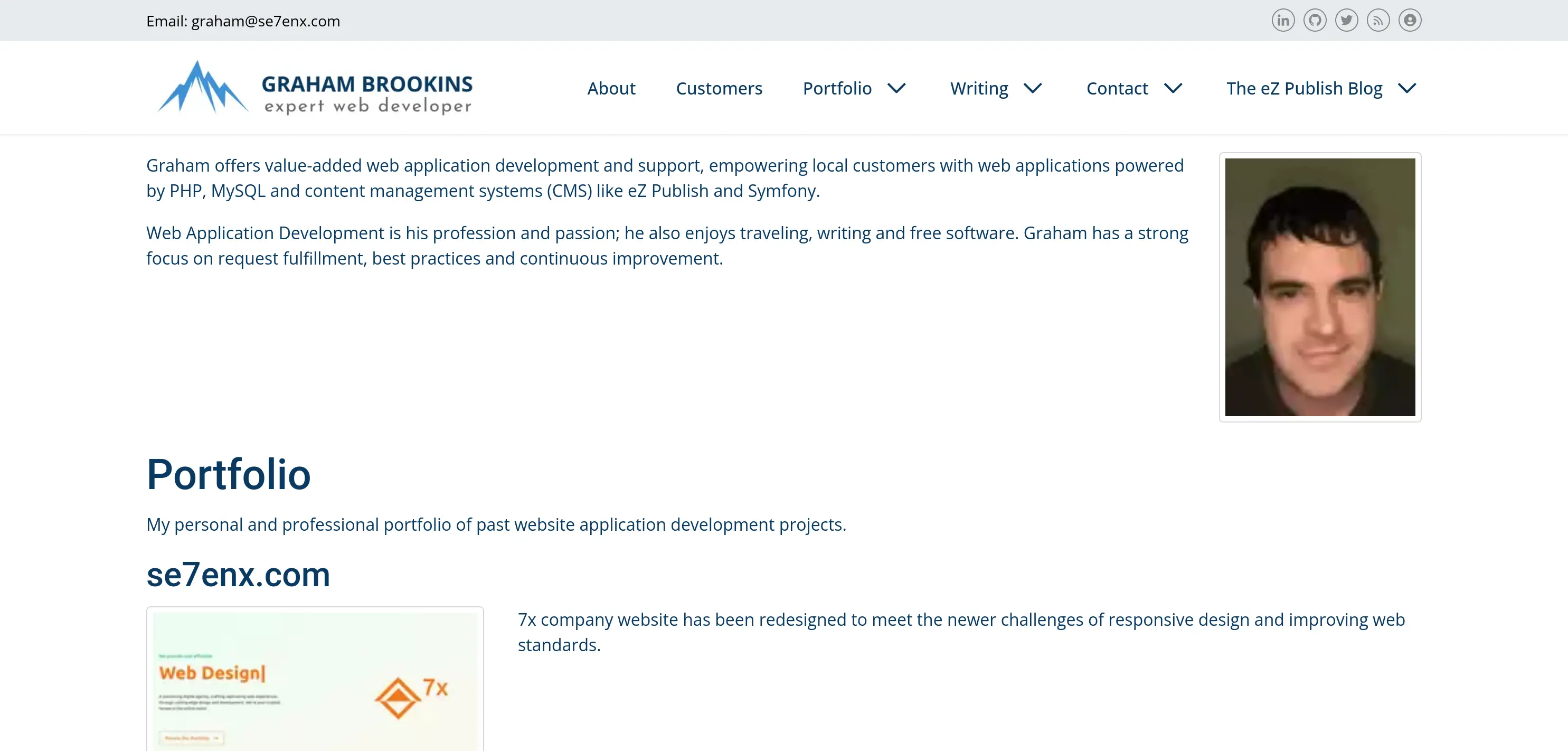Open the LinkedIn profile icon
The width and height of the screenshot is (1568, 751).
[x=1282, y=21]
